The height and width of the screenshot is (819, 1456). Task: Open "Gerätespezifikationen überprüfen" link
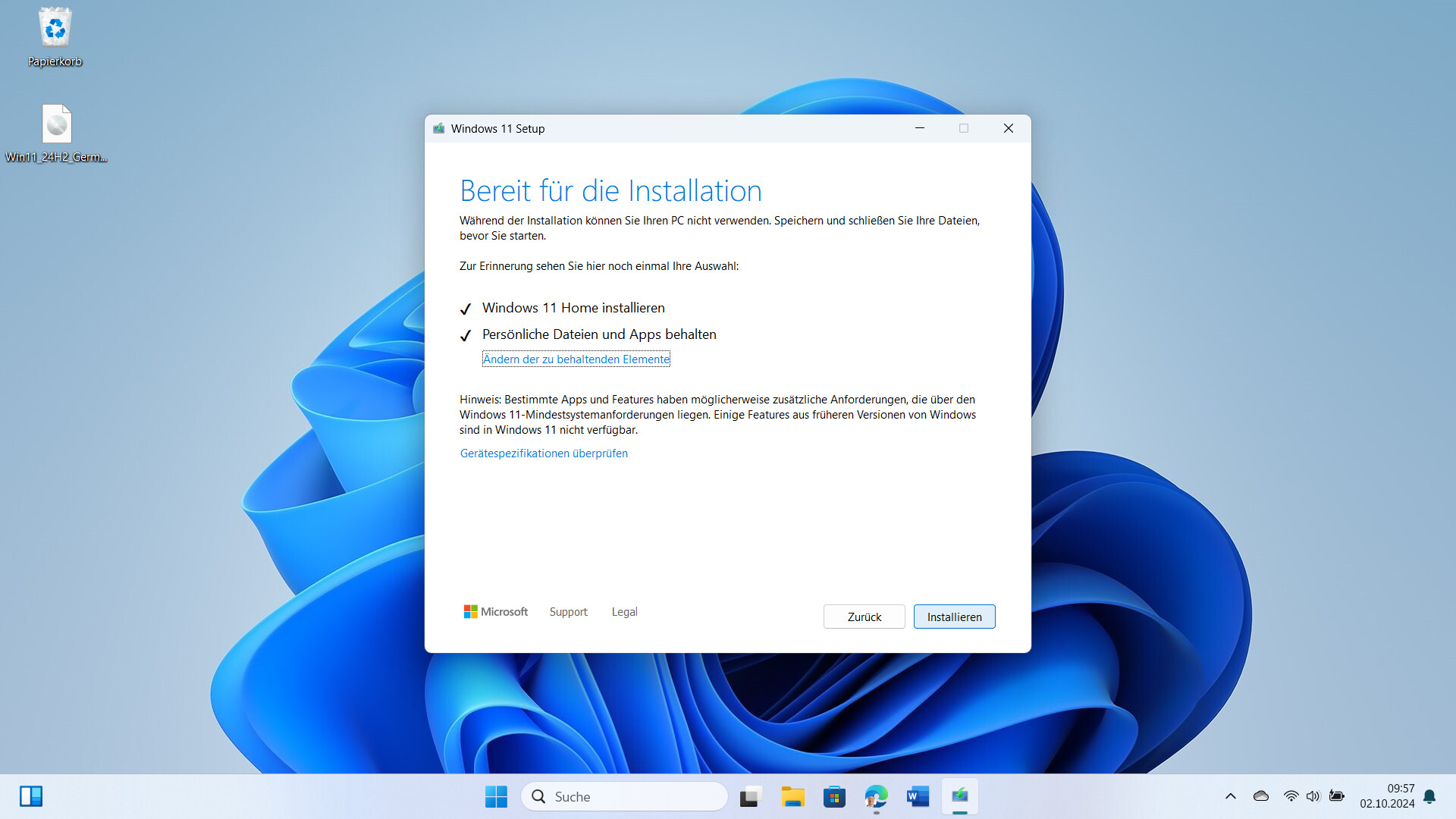tap(543, 453)
